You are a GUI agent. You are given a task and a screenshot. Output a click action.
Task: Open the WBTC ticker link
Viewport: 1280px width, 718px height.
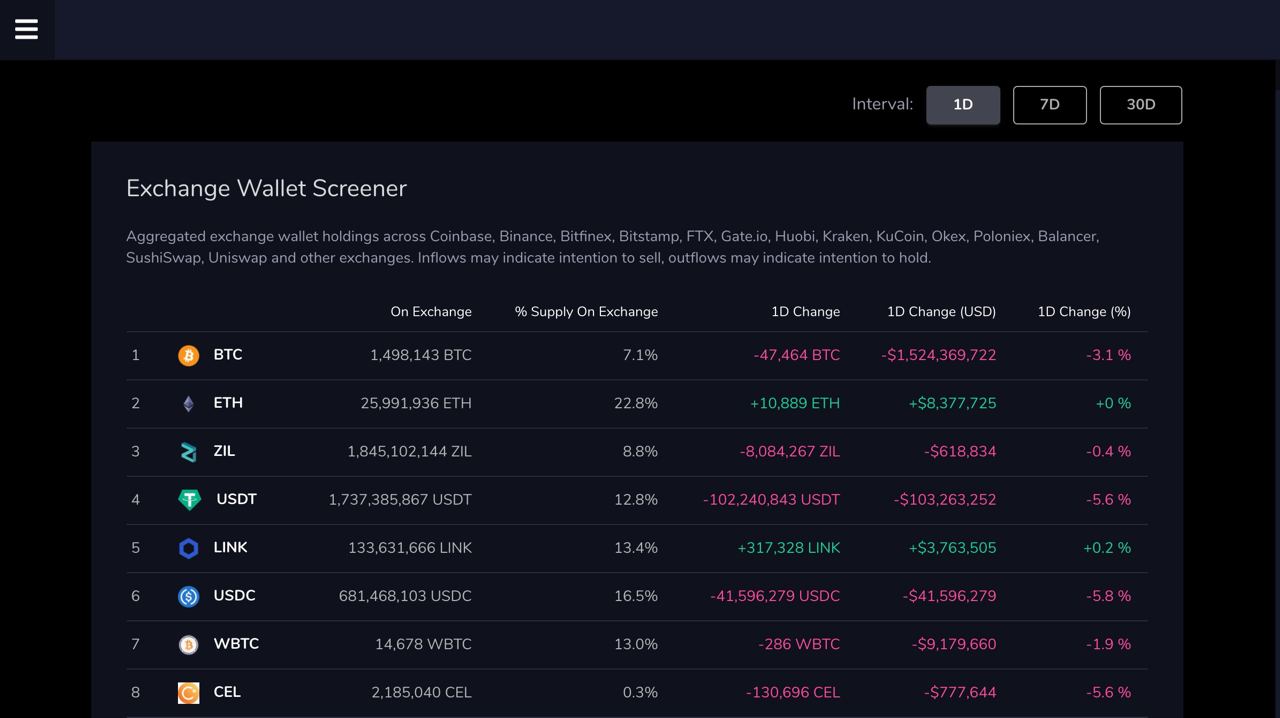coord(236,644)
